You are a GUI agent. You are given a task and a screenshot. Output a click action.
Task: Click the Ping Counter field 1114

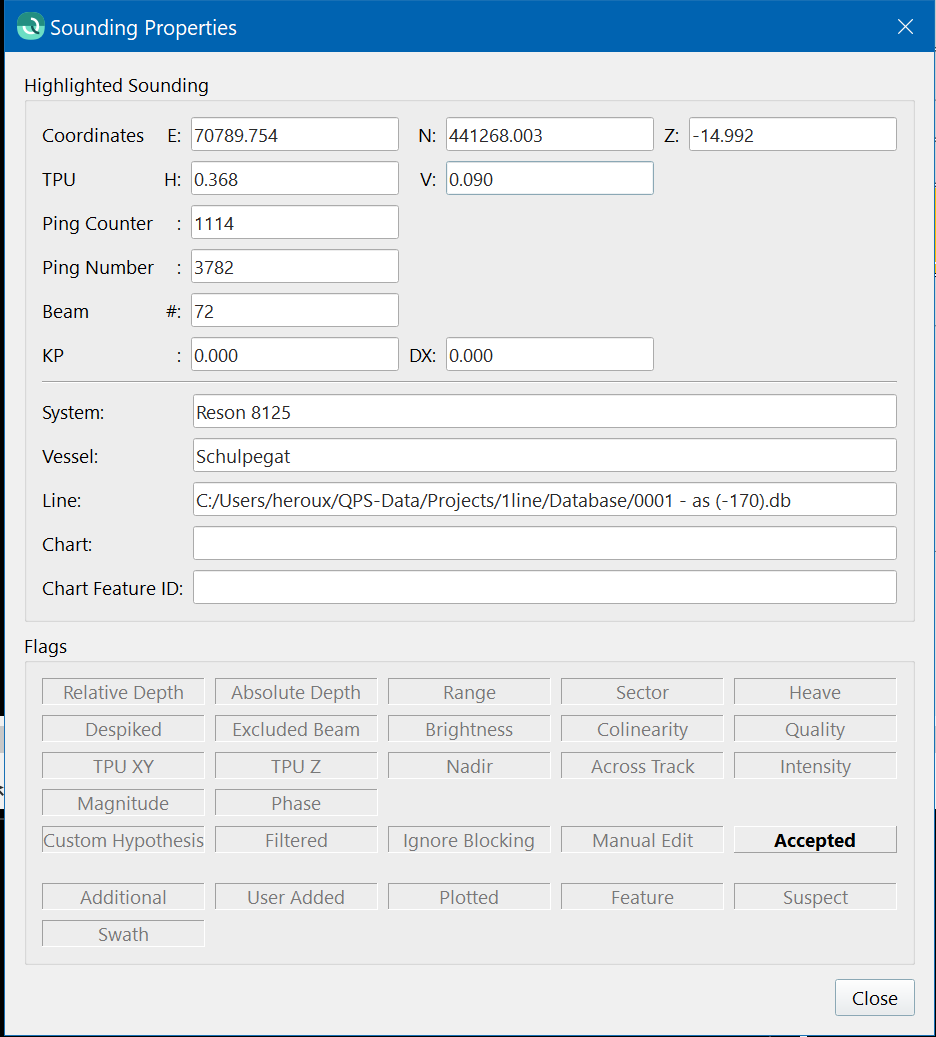295,222
